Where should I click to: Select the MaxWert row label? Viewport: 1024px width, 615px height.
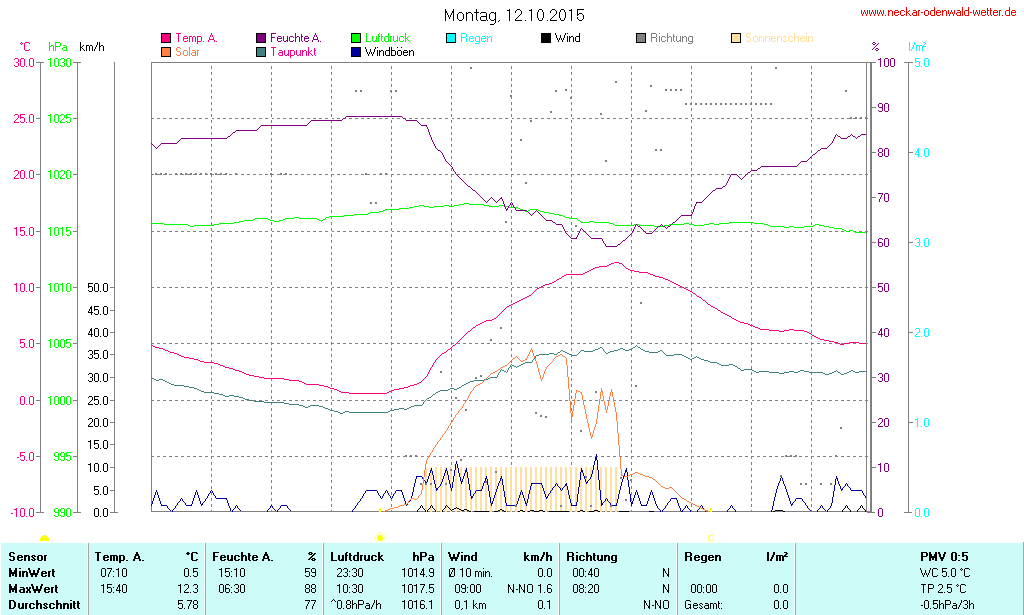click(33, 589)
